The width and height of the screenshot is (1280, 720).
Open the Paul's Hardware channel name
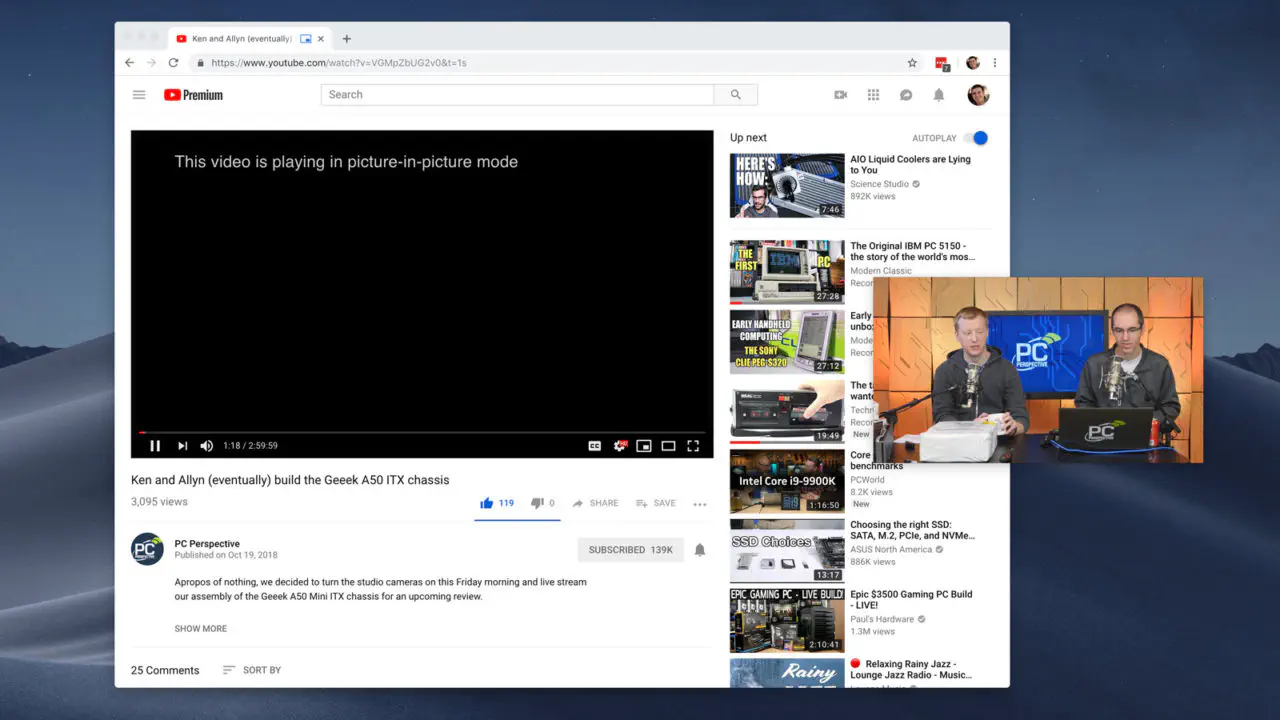coord(883,619)
